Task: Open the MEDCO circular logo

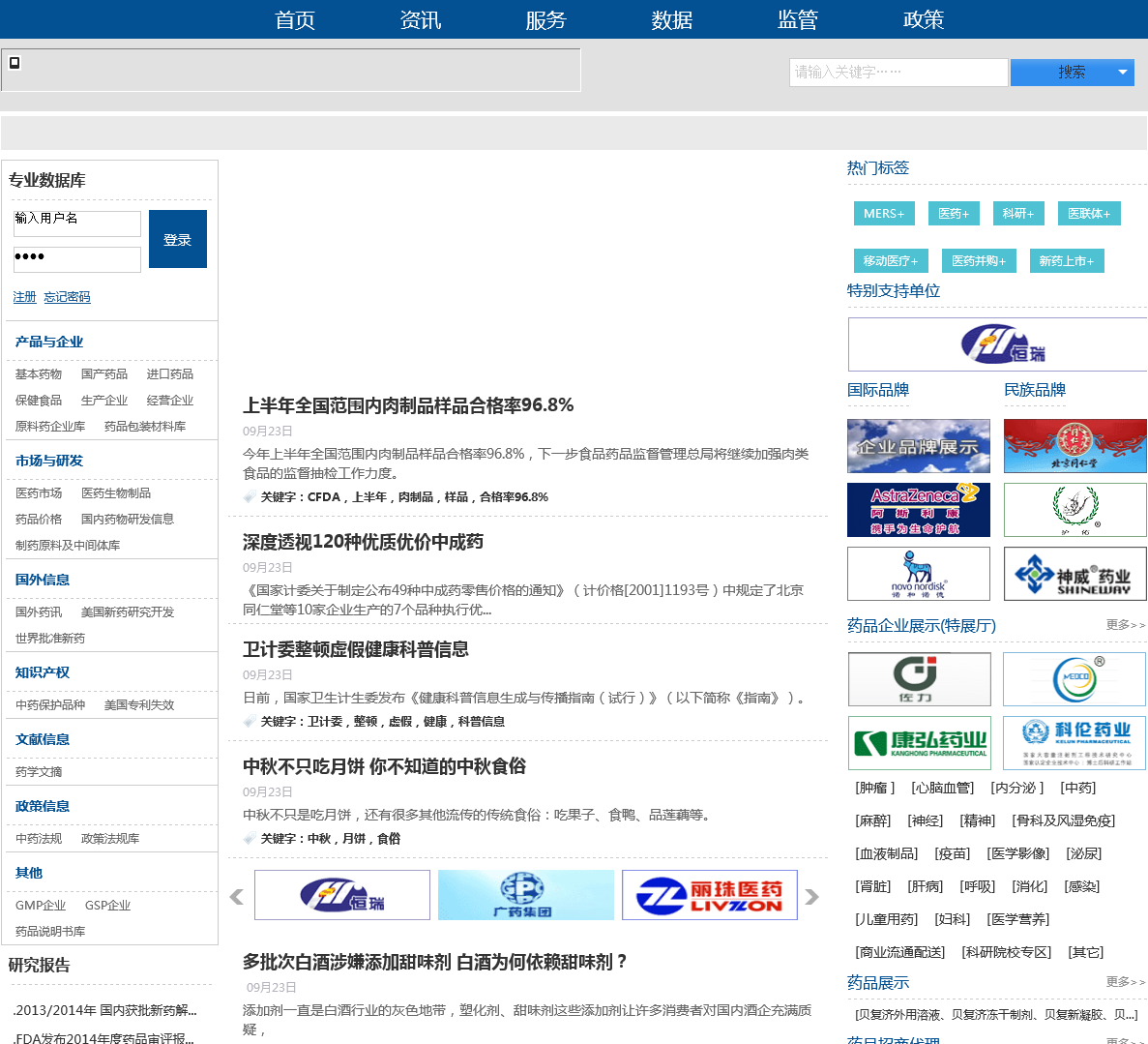Action: pyautogui.click(x=1074, y=679)
